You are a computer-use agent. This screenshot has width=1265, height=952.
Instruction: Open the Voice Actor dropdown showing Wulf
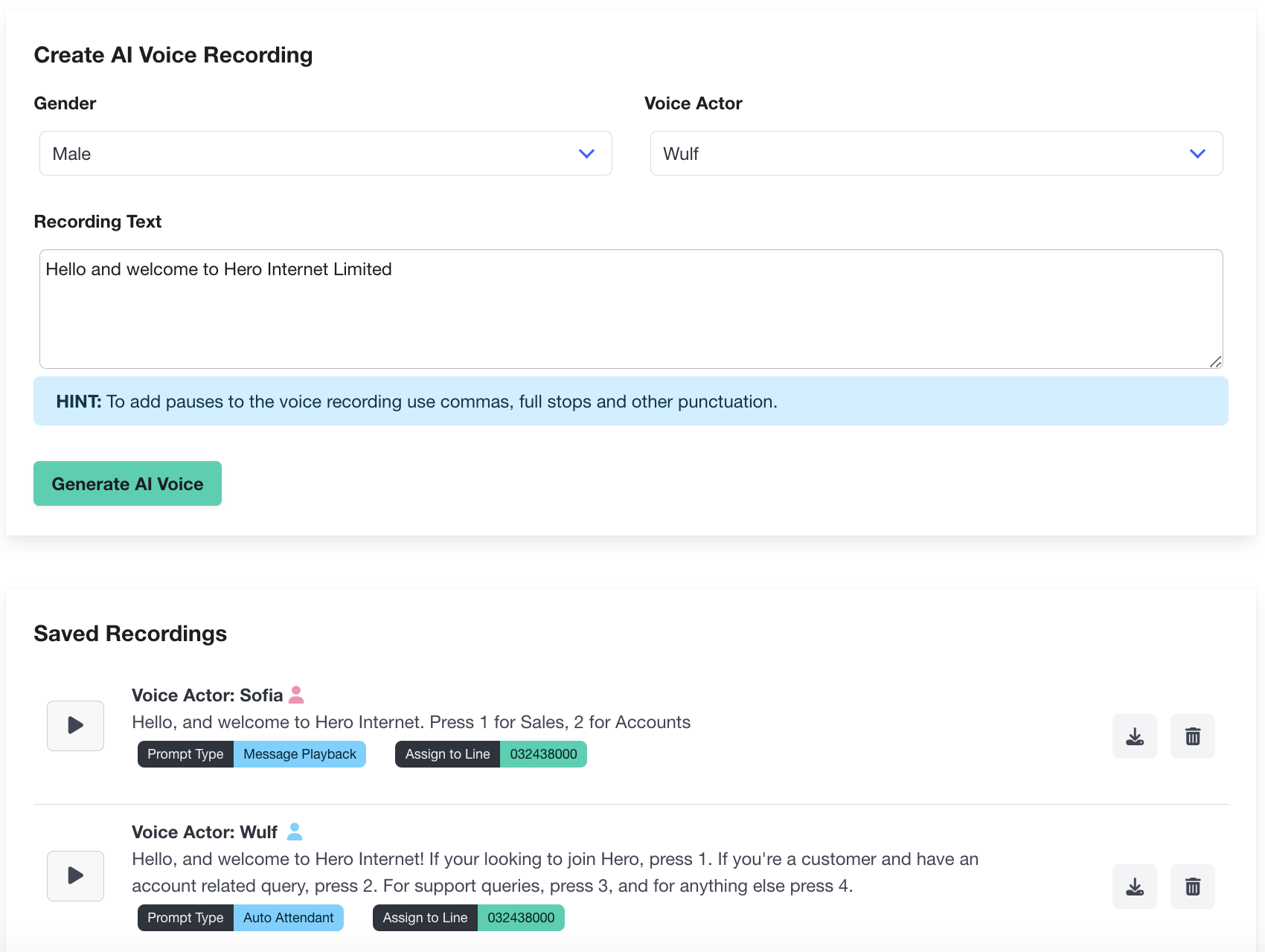pos(936,153)
